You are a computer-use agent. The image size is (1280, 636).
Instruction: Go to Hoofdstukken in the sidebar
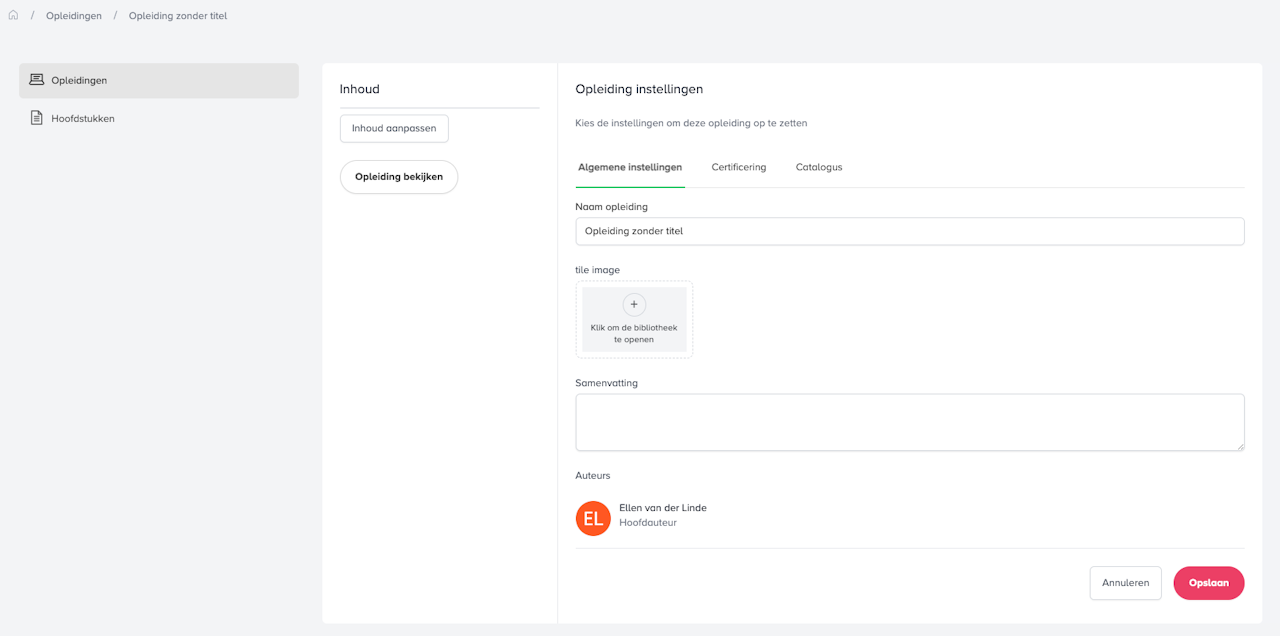(83, 118)
